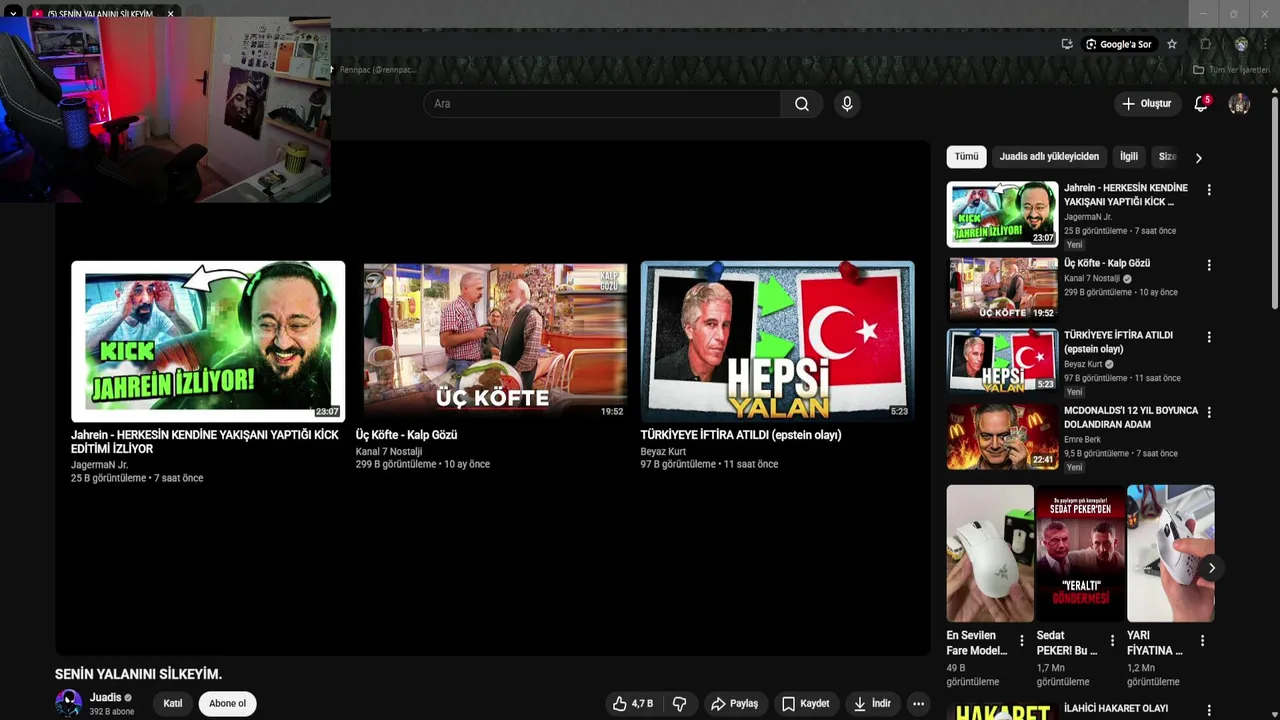Click the Katıl join button
The width and height of the screenshot is (1280, 720).
tap(173, 704)
